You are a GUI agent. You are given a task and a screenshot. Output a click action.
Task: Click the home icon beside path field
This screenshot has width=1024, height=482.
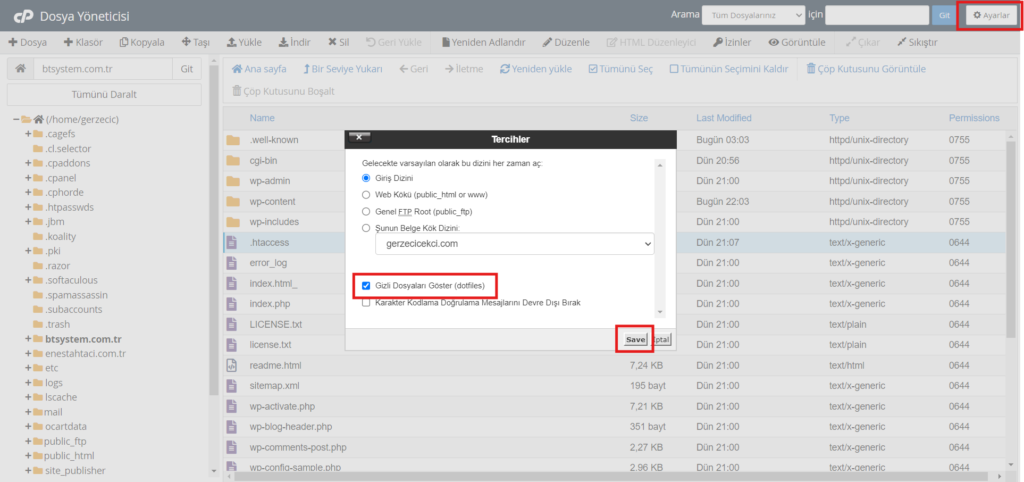tap(21, 69)
